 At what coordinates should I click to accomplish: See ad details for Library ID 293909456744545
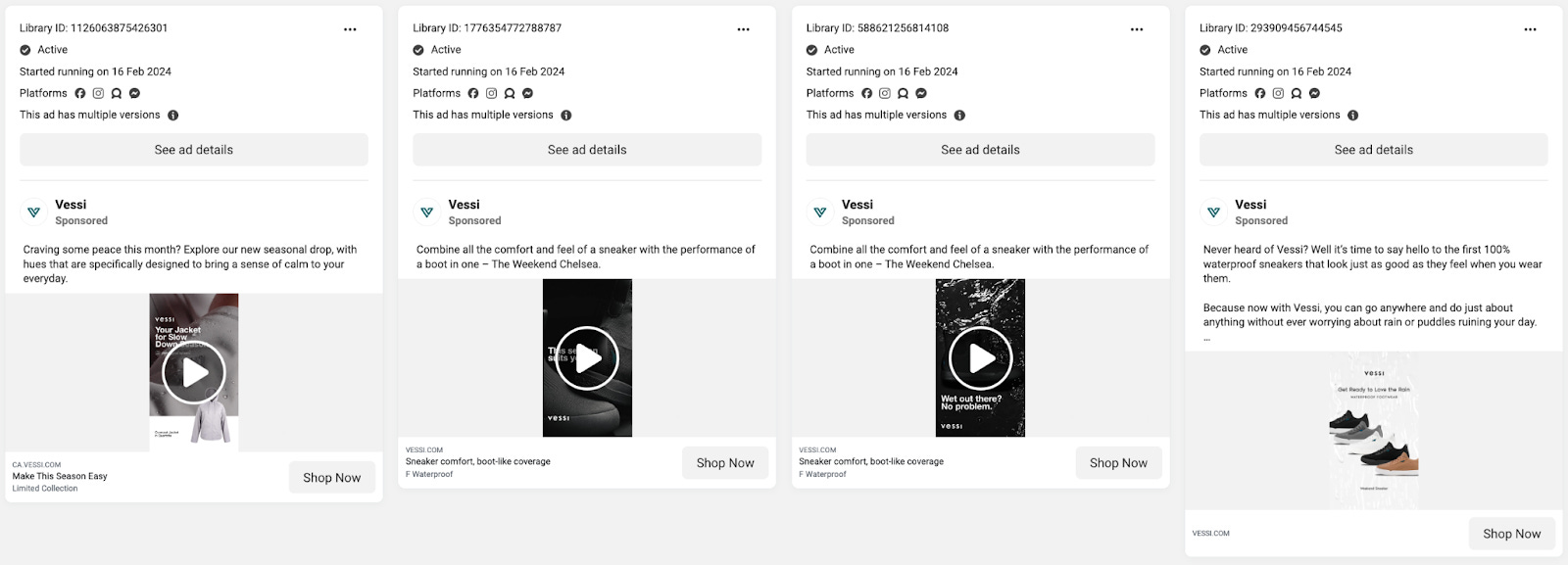coord(1374,150)
